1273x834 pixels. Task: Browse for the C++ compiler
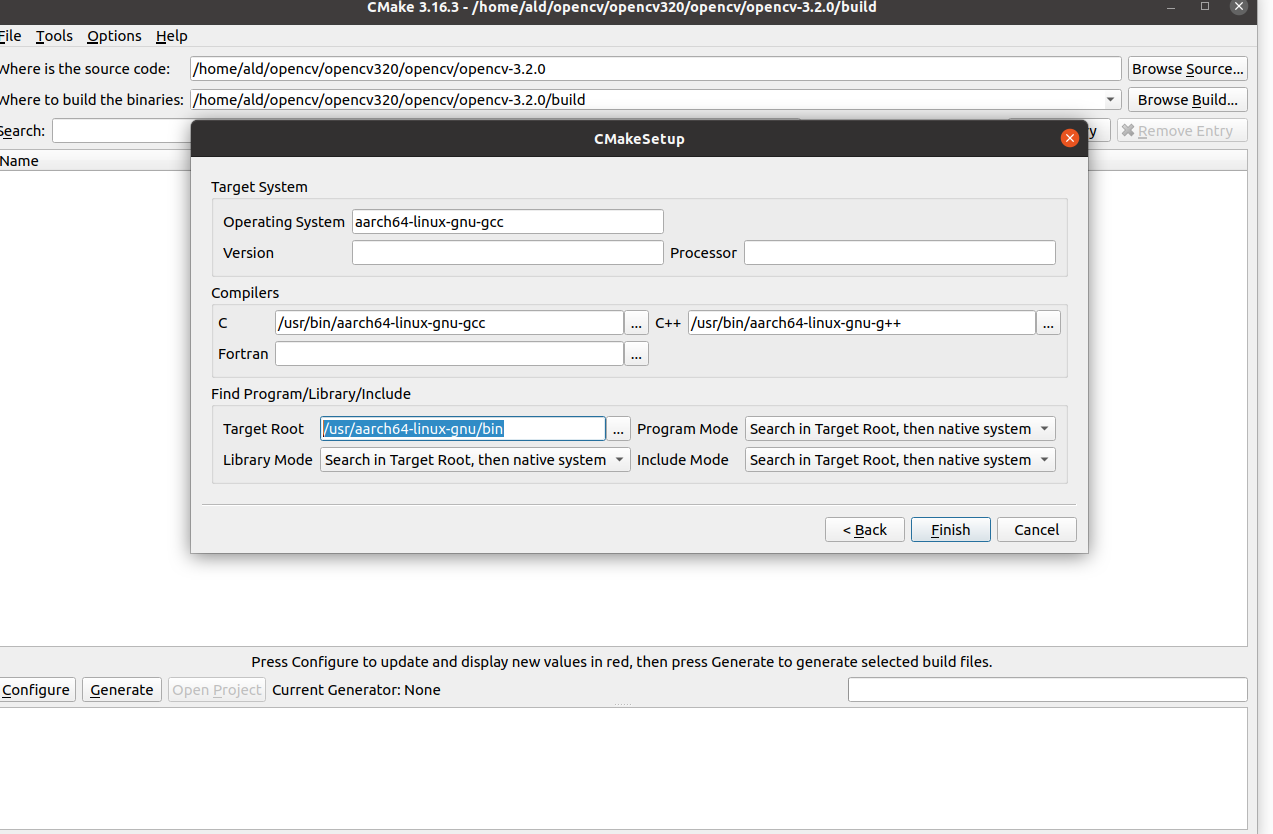pyautogui.click(x=1048, y=323)
